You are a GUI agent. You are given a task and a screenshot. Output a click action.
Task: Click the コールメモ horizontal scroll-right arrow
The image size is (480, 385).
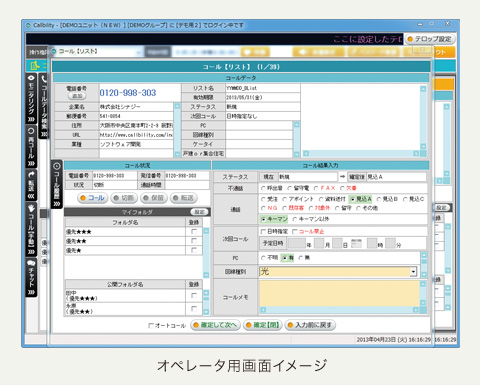[415, 310]
